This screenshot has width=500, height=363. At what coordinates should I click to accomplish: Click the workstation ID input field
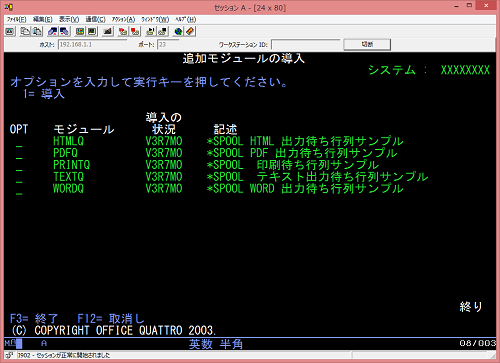pyautogui.click(x=306, y=44)
